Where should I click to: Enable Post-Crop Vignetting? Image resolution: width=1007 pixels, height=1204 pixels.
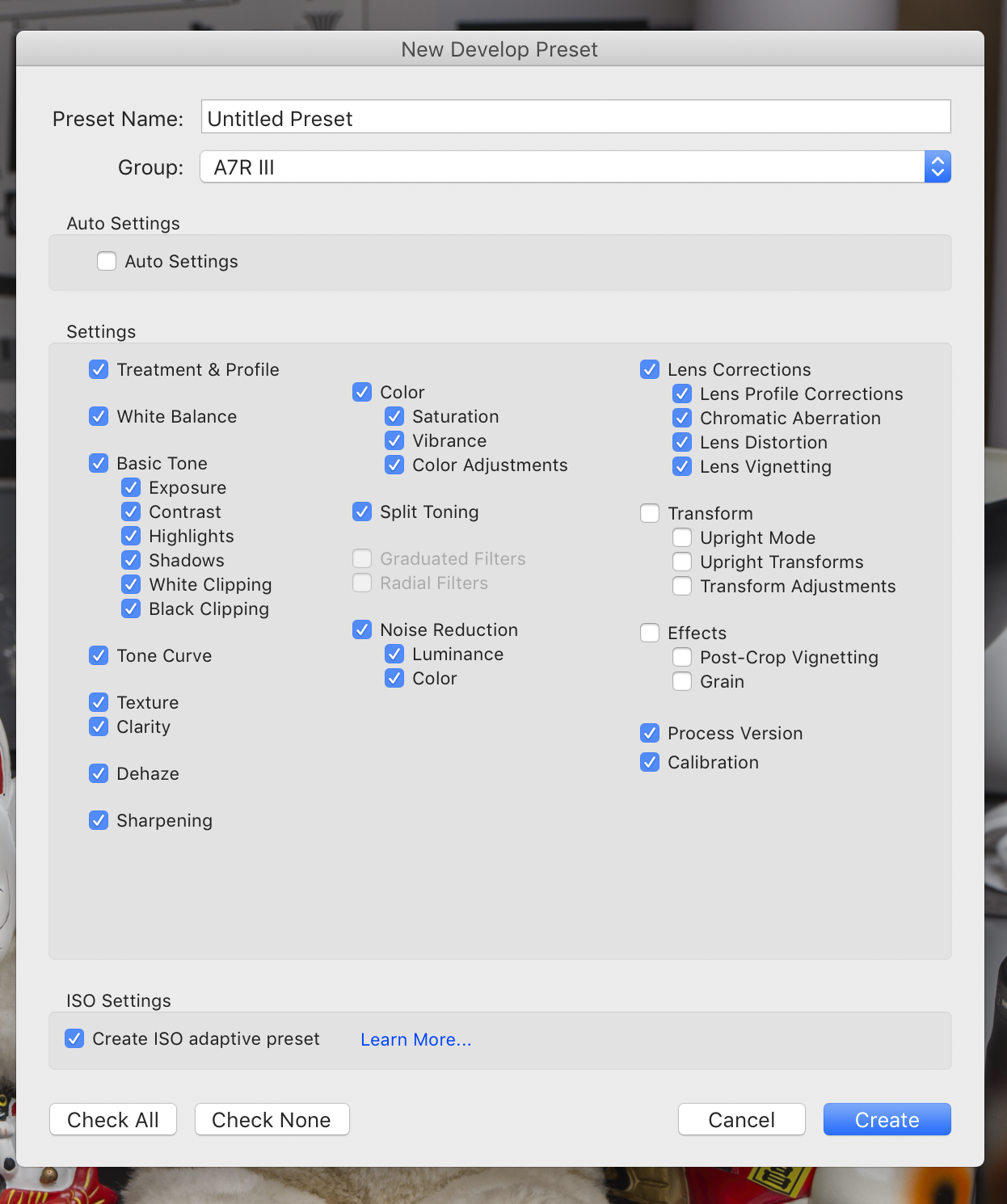point(682,657)
